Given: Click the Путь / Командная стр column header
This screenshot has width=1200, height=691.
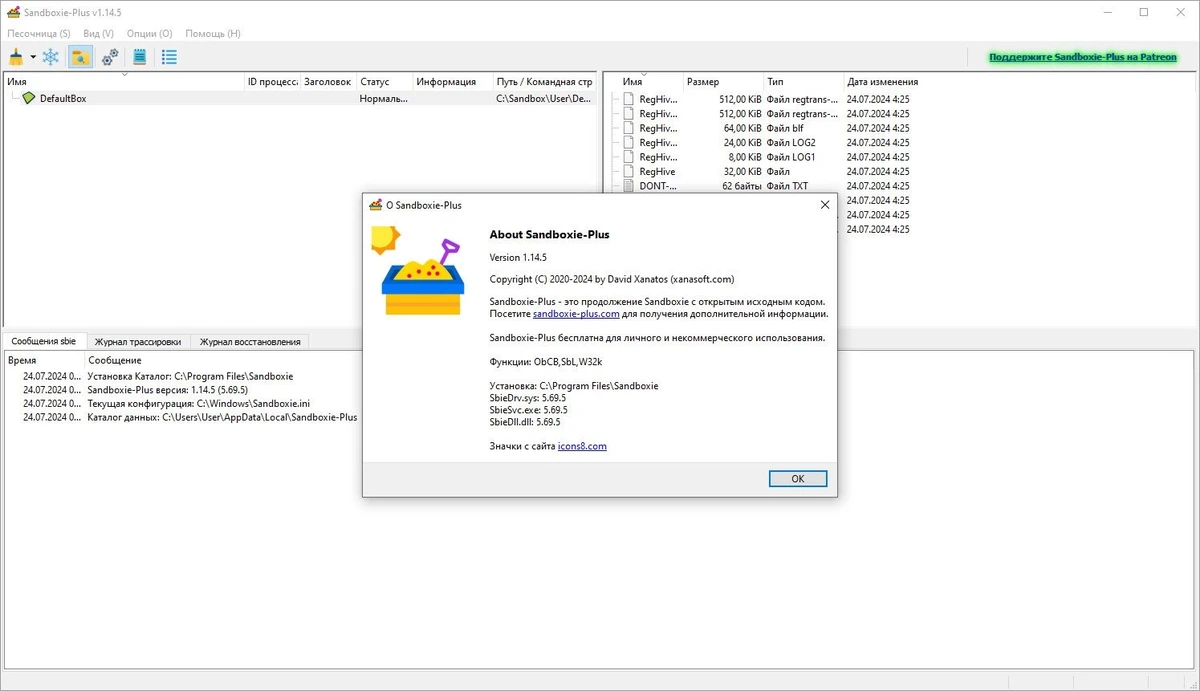Looking at the screenshot, I should [x=545, y=82].
